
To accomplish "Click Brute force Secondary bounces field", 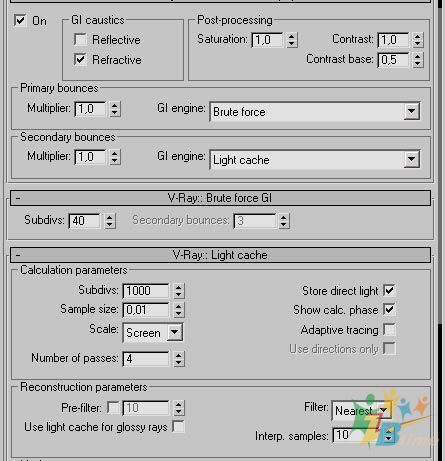I will point(255,221).
